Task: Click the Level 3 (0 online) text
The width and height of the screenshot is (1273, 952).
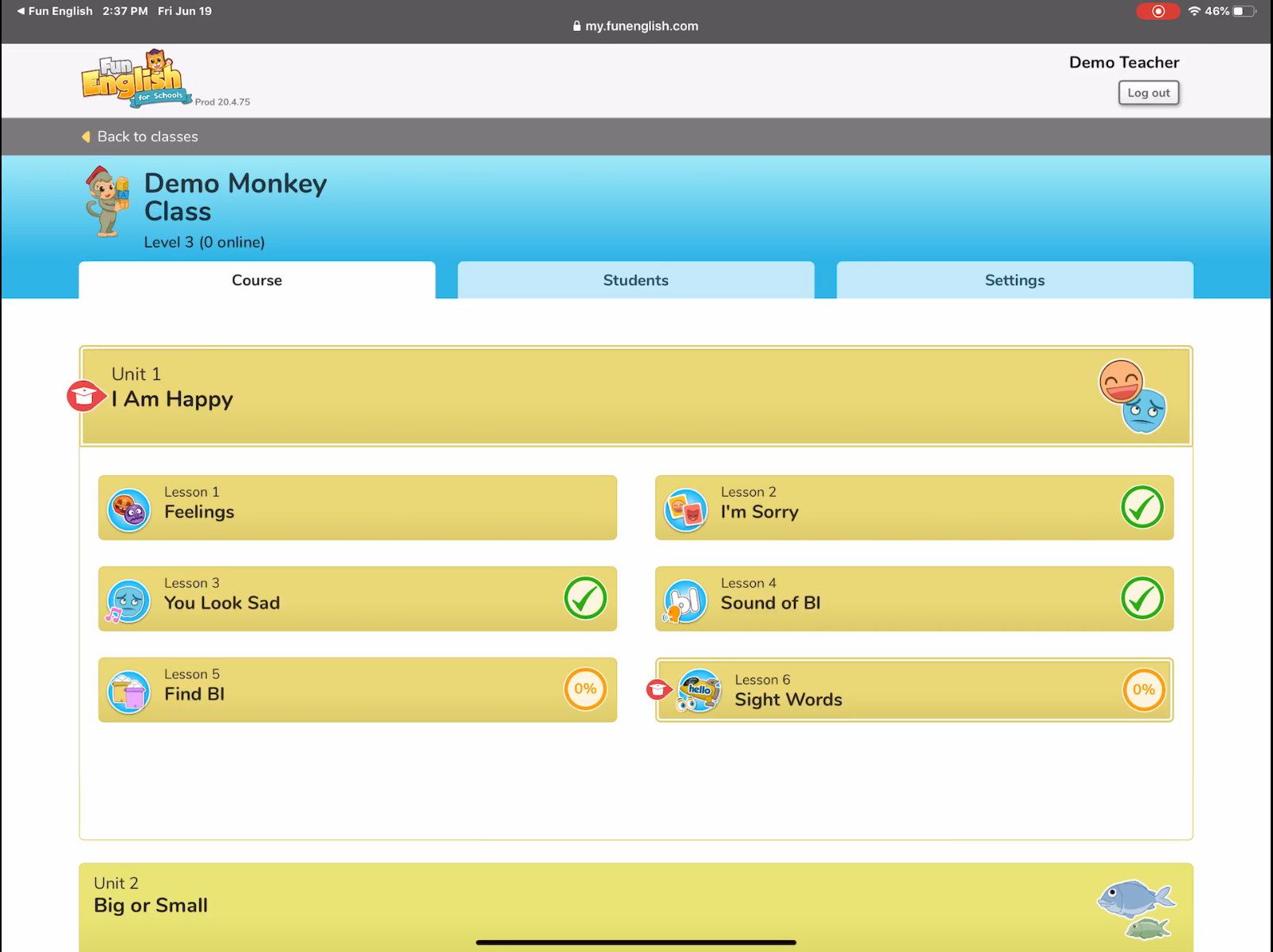Action: tap(205, 242)
